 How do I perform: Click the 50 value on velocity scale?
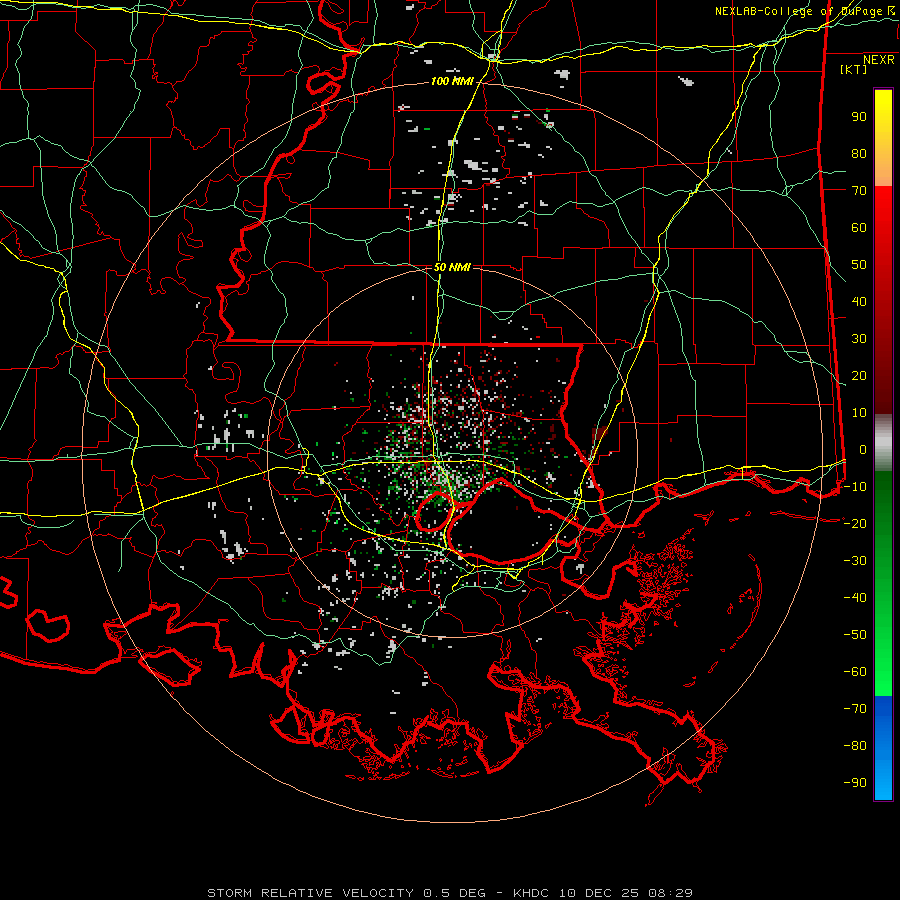click(x=859, y=265)
